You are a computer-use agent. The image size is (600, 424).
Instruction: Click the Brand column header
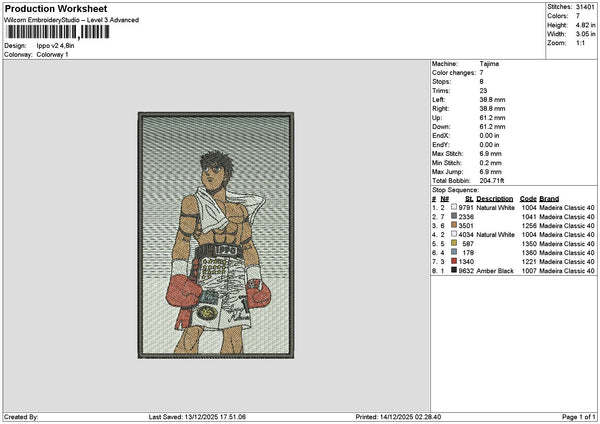coord(549,199)
